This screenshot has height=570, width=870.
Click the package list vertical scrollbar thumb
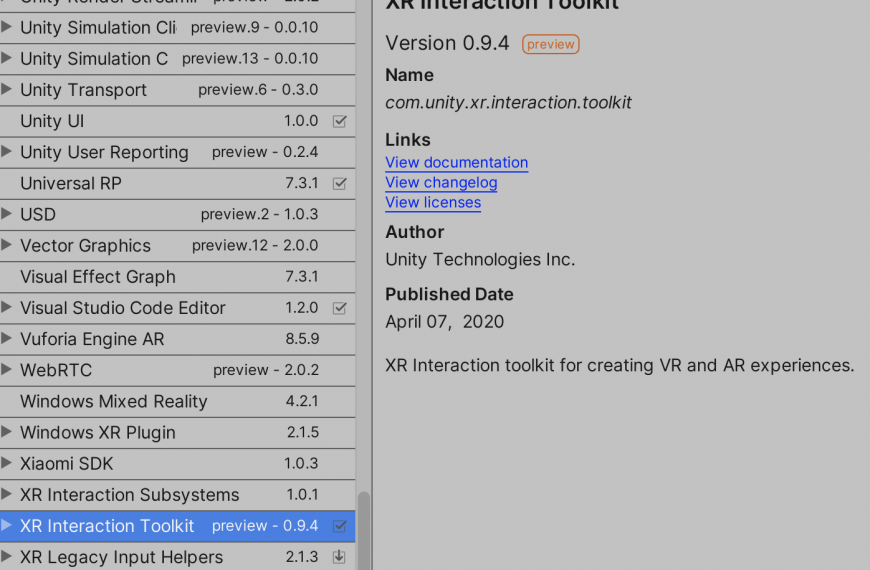[364, 531]
